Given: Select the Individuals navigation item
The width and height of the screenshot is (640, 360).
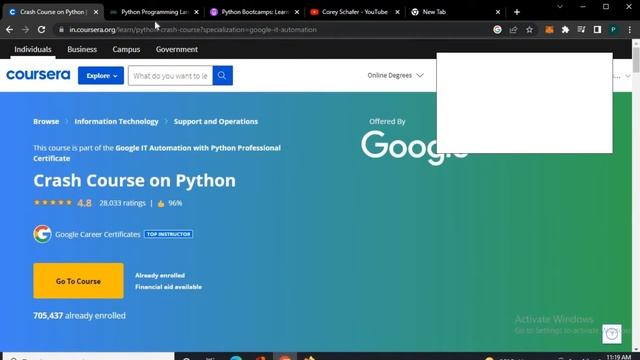Looking at the screenshot, I should [33, 49].
